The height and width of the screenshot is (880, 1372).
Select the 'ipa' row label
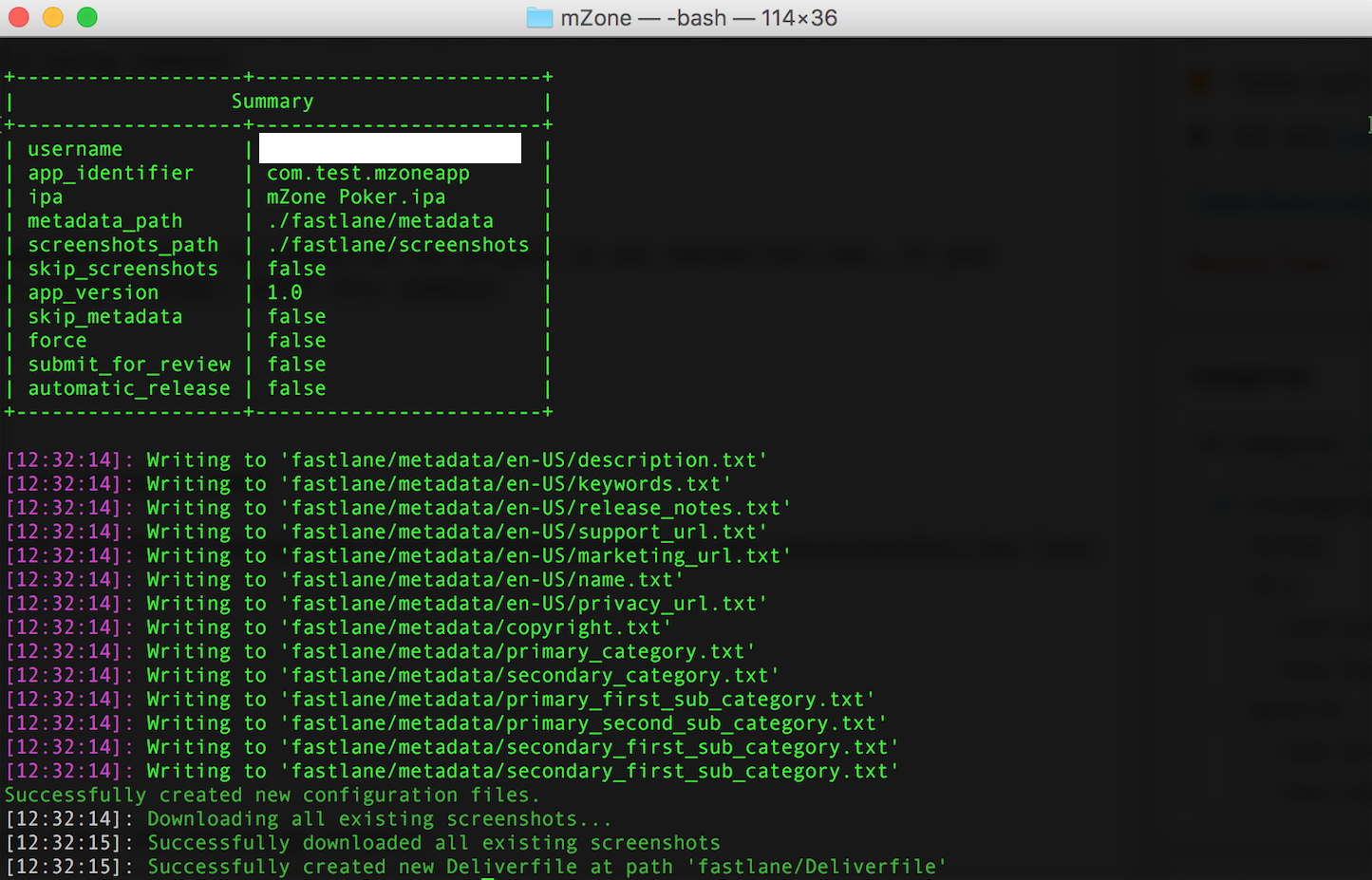click(46, 197)
